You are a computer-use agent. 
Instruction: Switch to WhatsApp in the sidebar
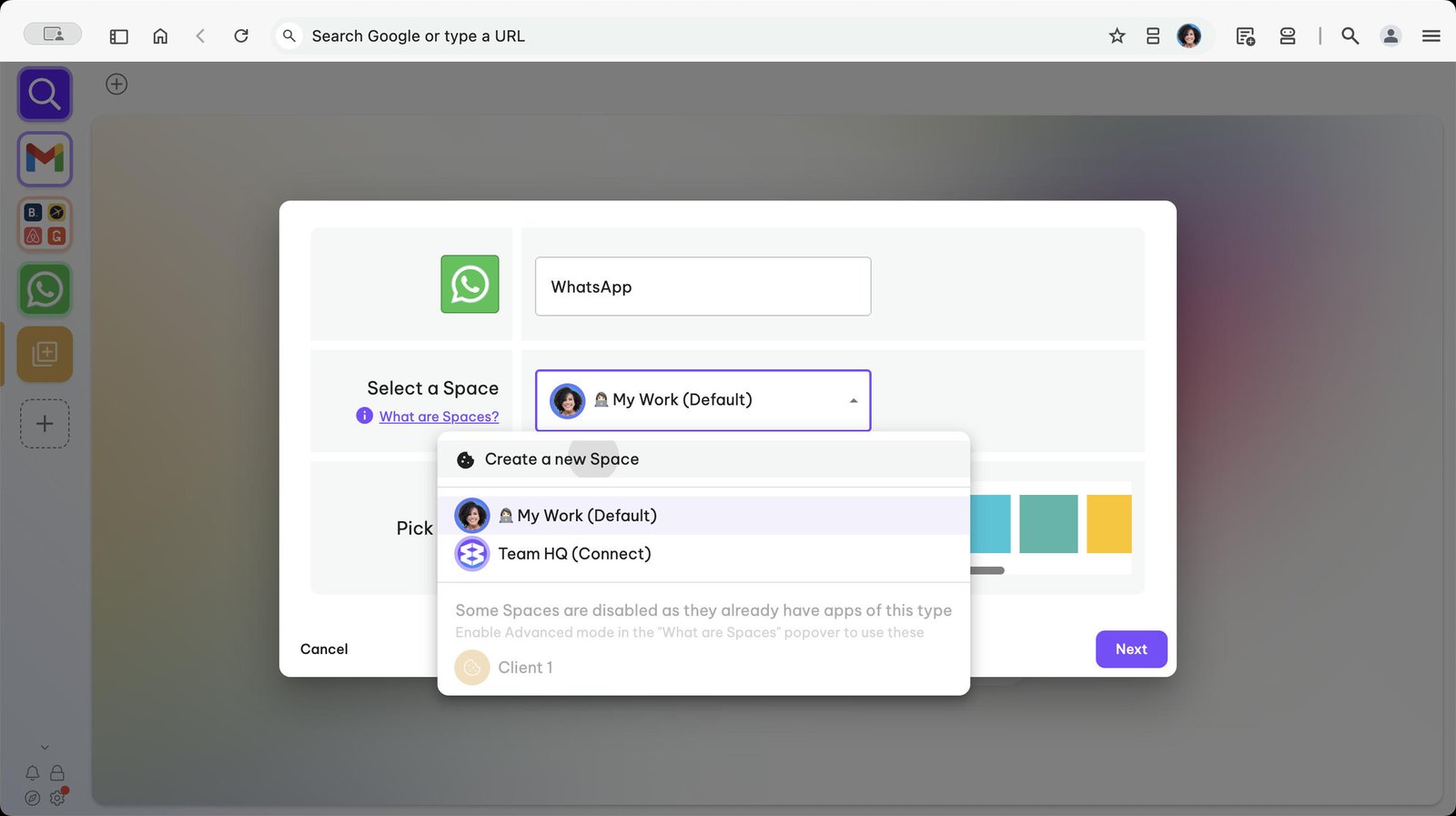(x=45, y=289)
